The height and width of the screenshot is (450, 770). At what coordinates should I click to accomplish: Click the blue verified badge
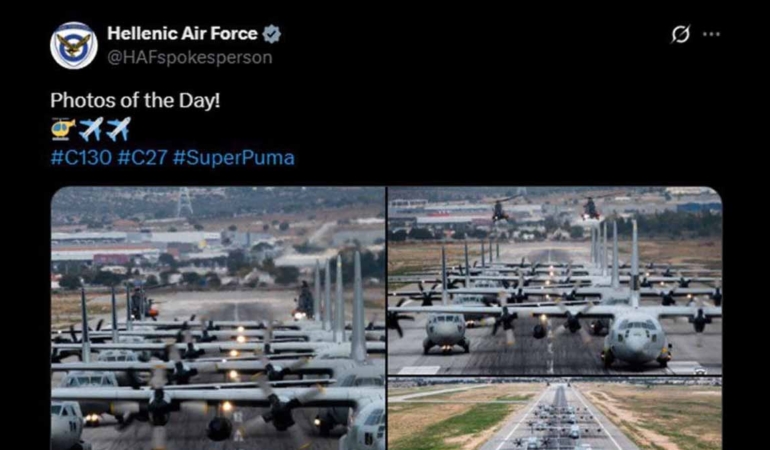[272, 34]
